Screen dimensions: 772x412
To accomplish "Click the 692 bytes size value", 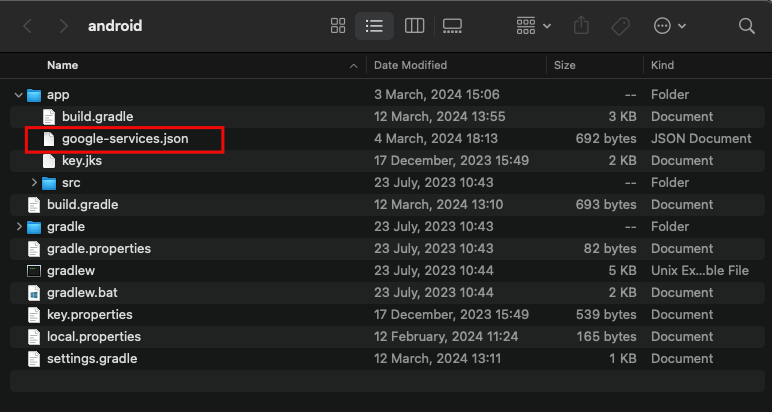I will click(x=606, y=139).
